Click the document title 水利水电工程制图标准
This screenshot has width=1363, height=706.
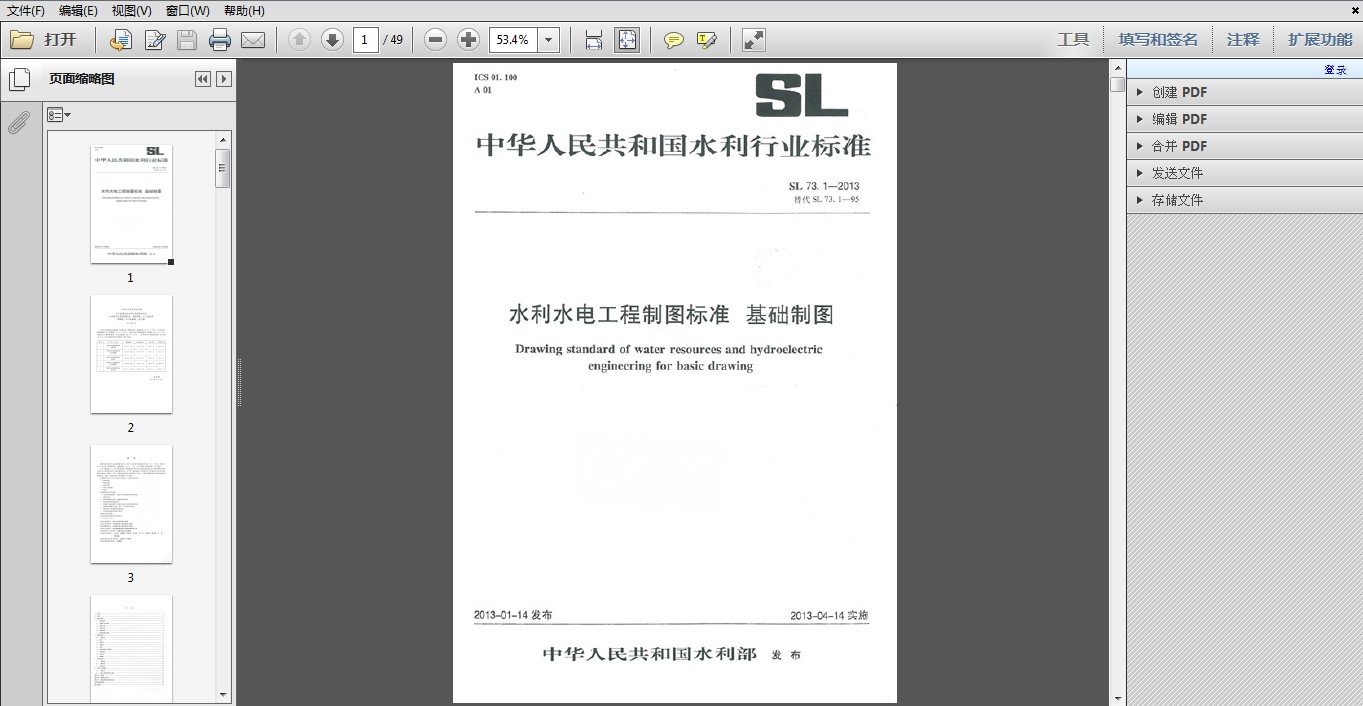click(619, 314)
